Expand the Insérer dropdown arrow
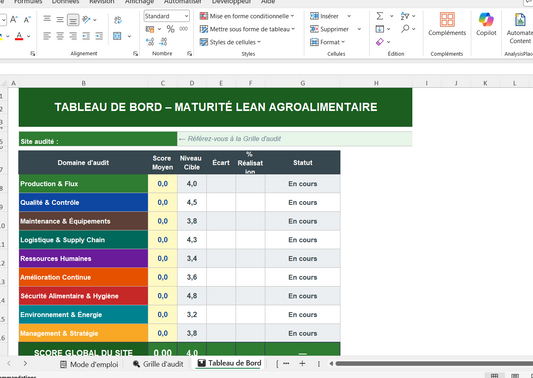 [x=349, y=16]
